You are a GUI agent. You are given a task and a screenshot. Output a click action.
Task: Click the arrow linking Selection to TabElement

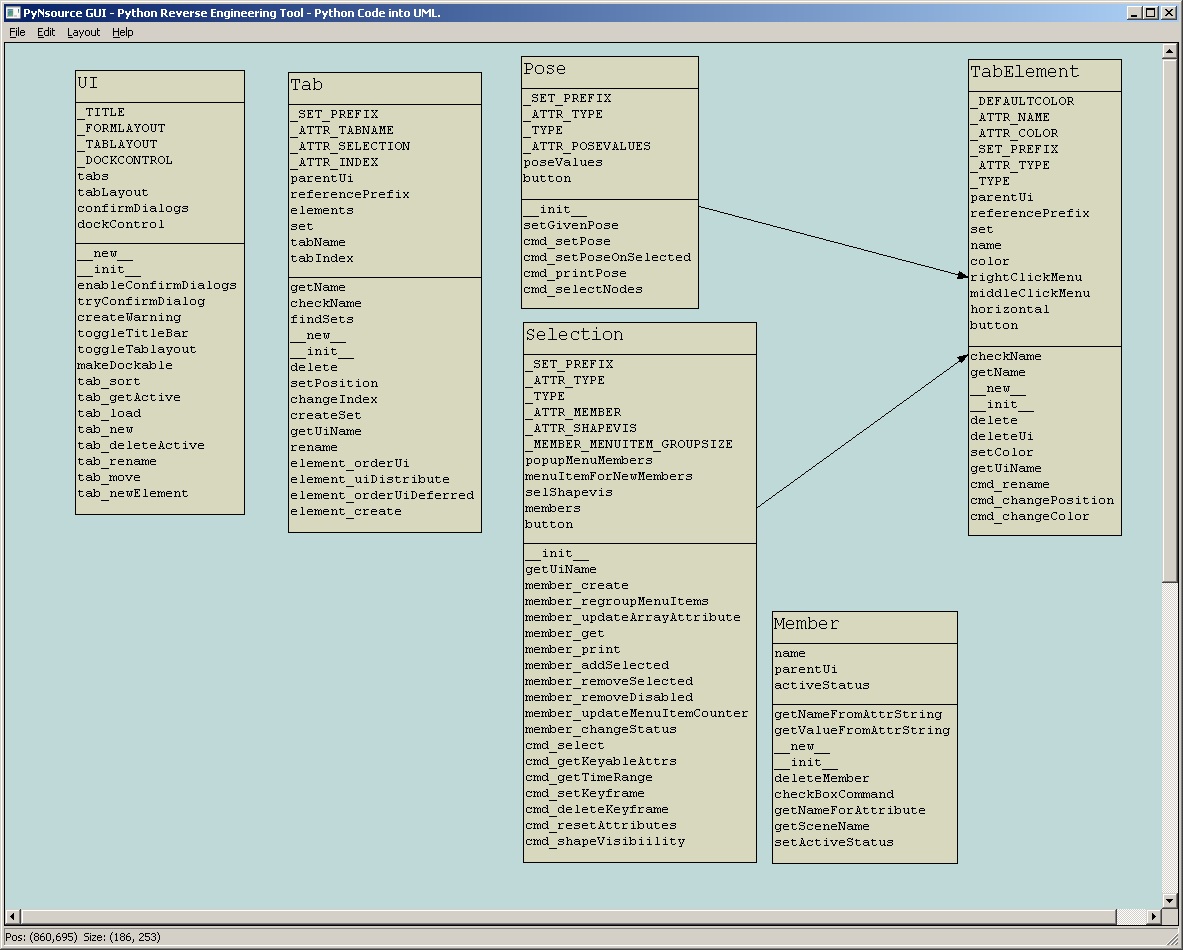860,430
